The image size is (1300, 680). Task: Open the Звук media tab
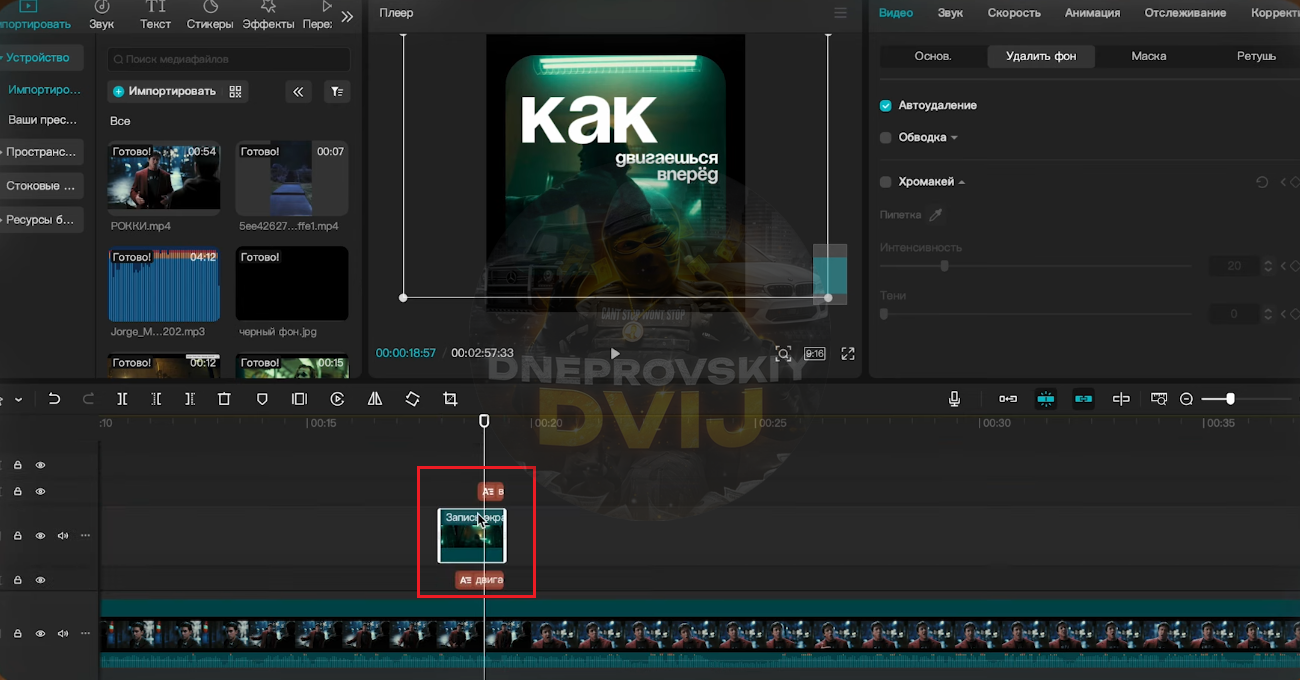coord(101,15)
